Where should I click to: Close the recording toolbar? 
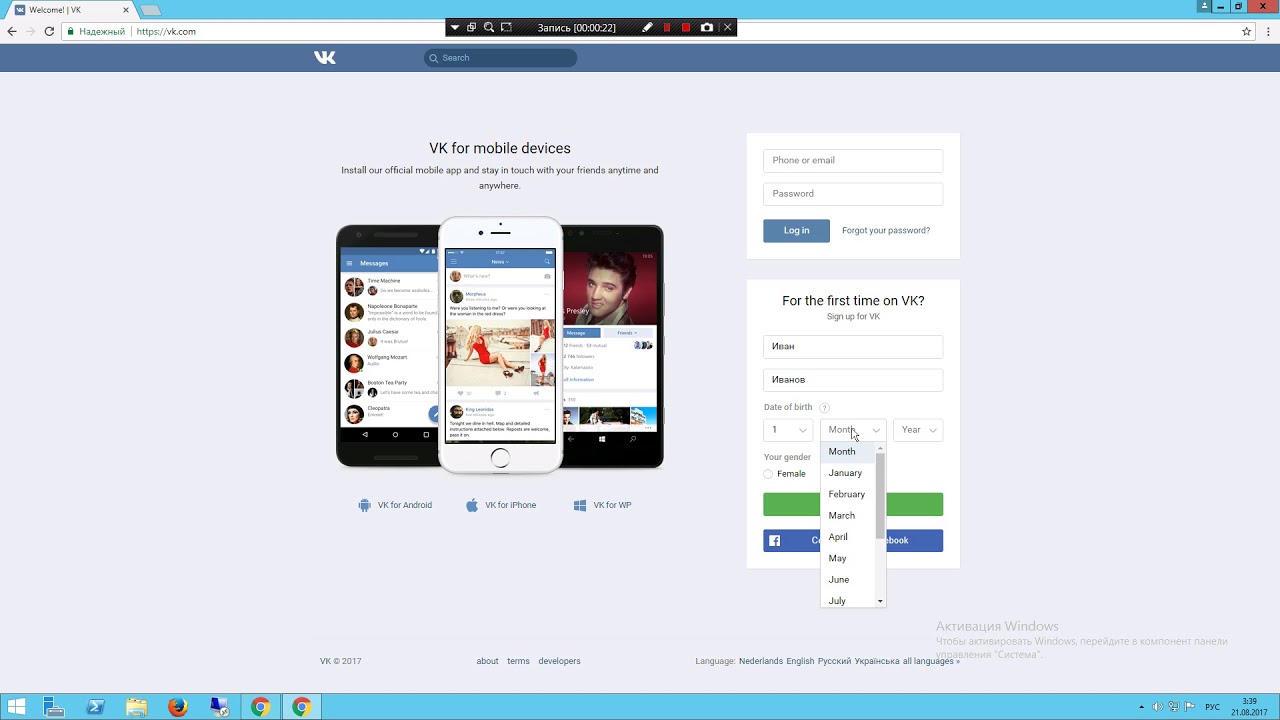728,27
